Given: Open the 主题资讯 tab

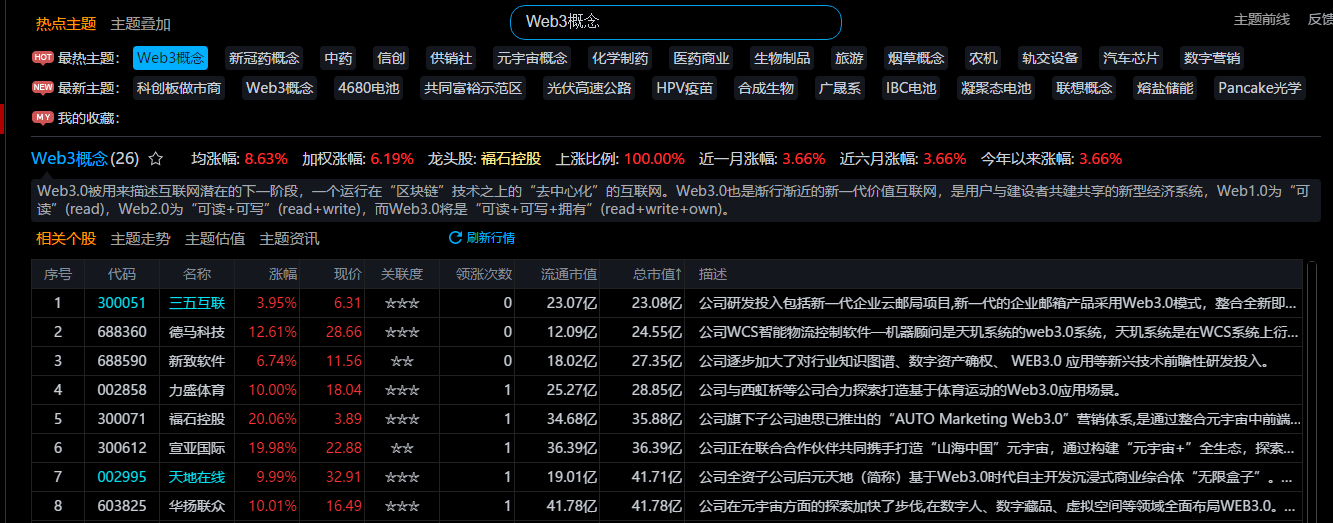Looking at the screenshot, I should pos(290,239).
